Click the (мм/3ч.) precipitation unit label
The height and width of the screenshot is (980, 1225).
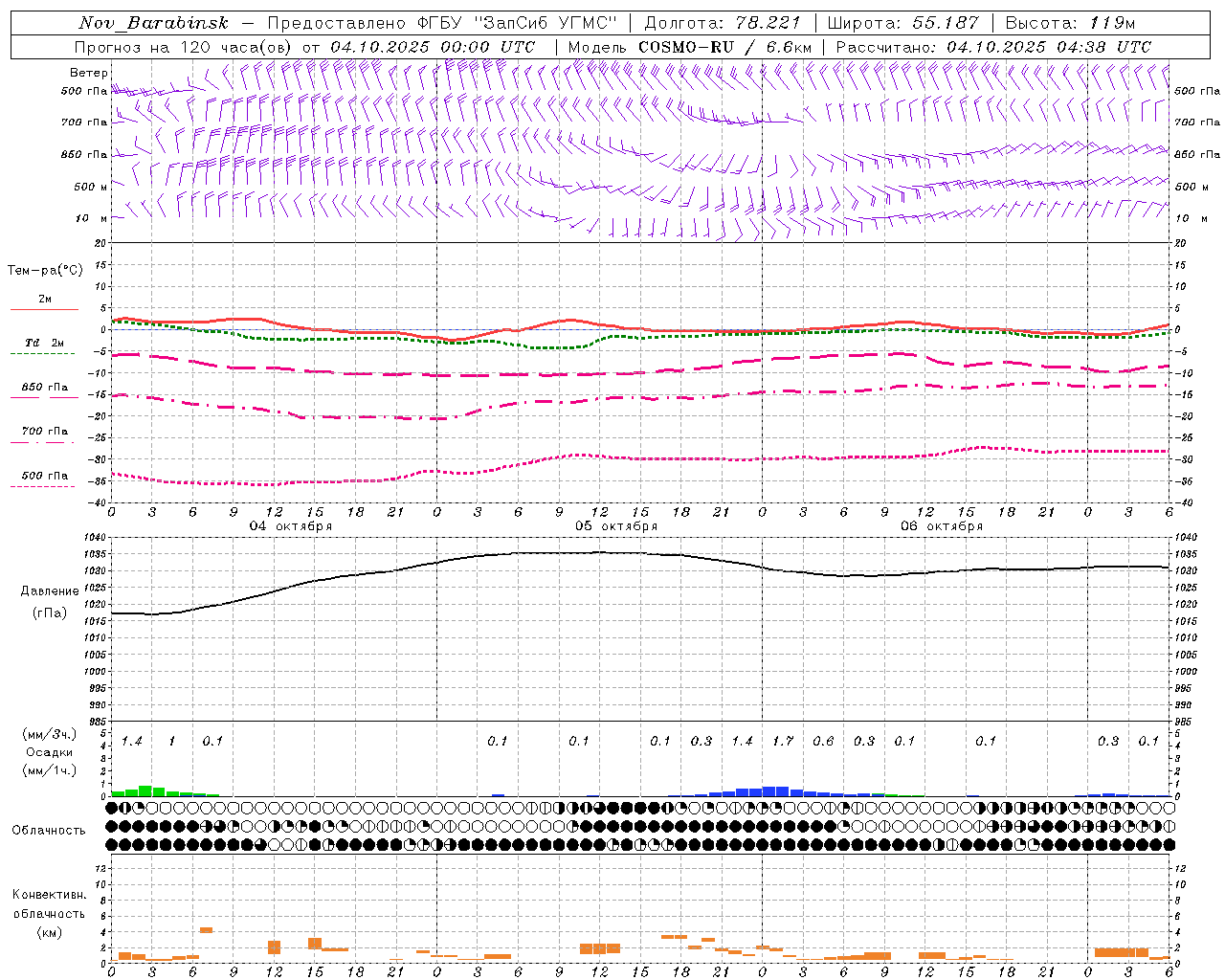click(50, 734)
